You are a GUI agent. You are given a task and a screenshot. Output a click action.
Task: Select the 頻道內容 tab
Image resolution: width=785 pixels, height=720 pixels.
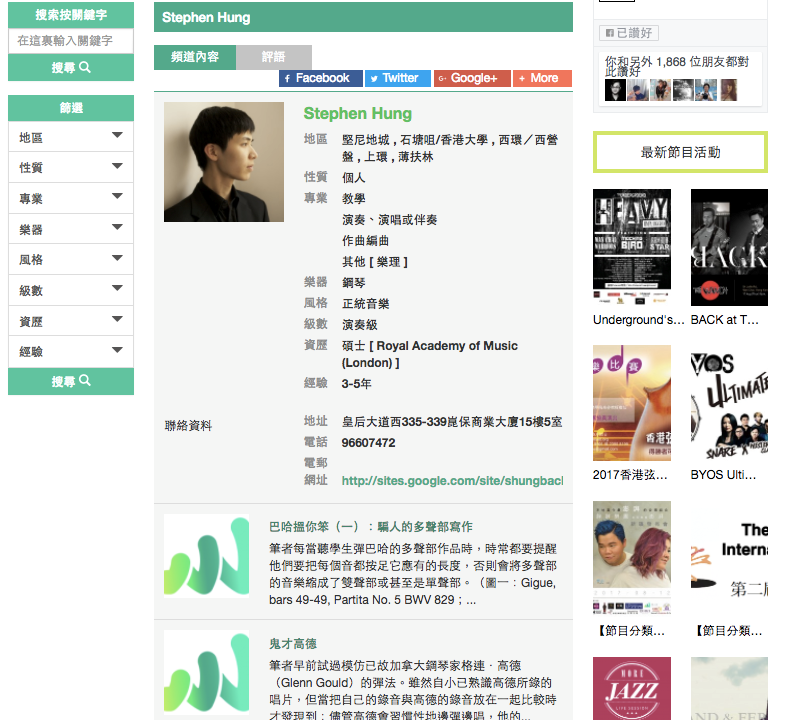195,57
